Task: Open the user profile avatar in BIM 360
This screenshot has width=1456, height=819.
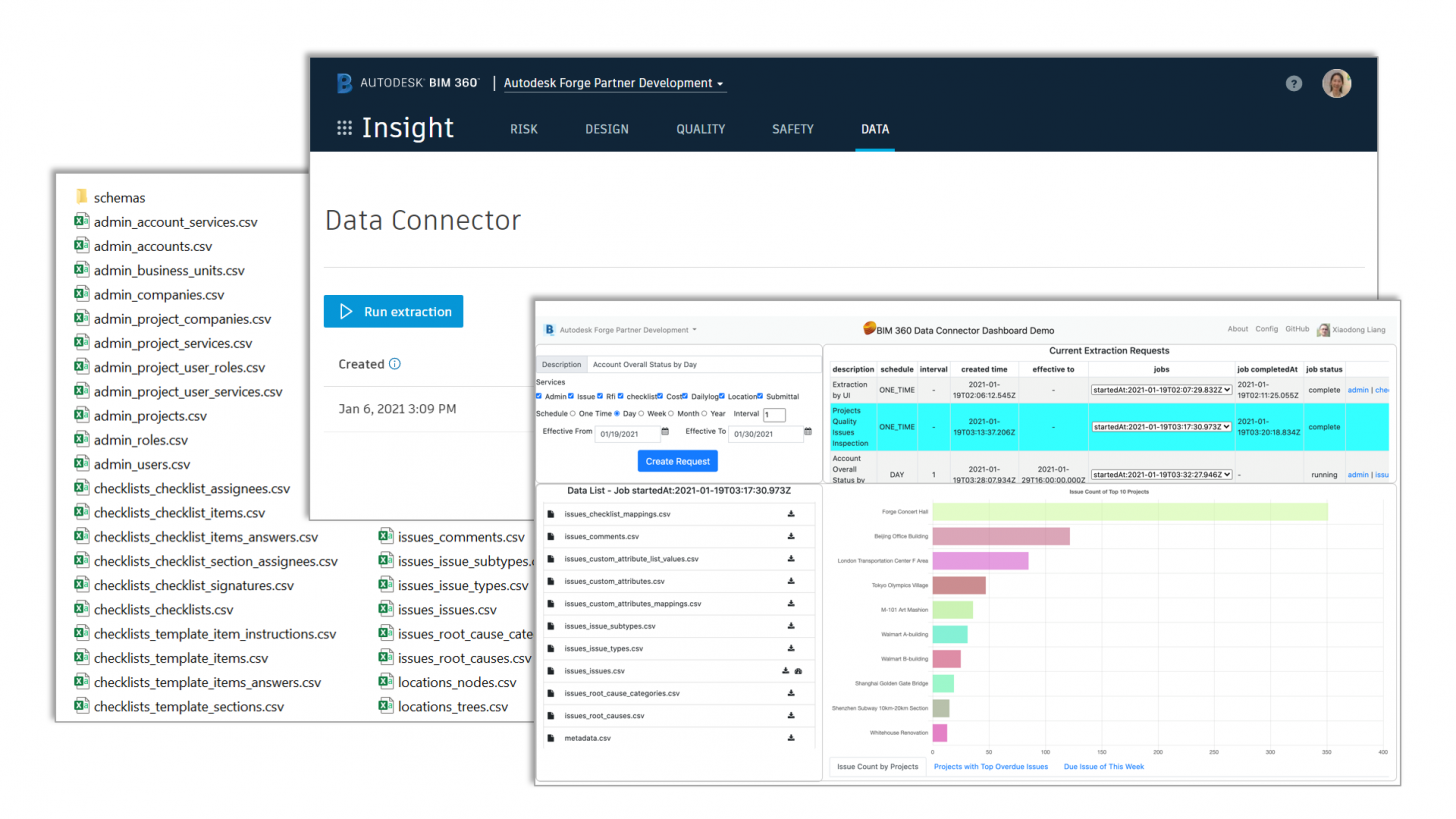Action: tap(1336, 84)
